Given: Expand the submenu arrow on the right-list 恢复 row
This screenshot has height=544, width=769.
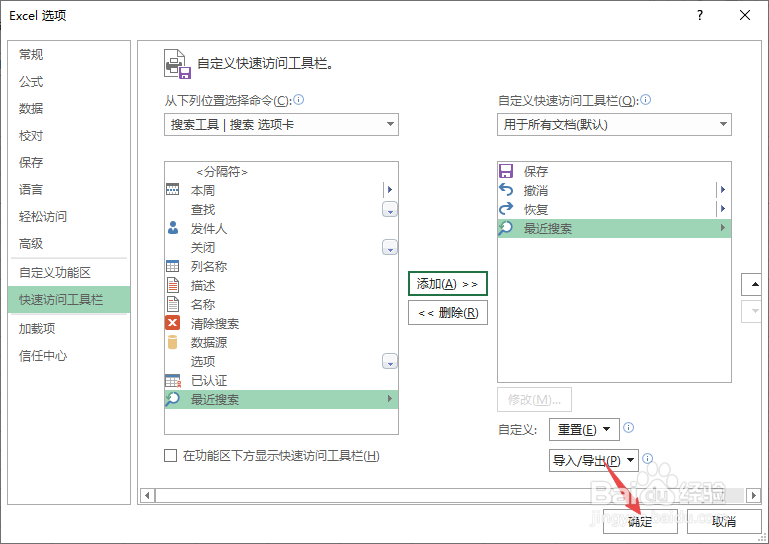Looking at the screenshot, I should pos(722,208).
